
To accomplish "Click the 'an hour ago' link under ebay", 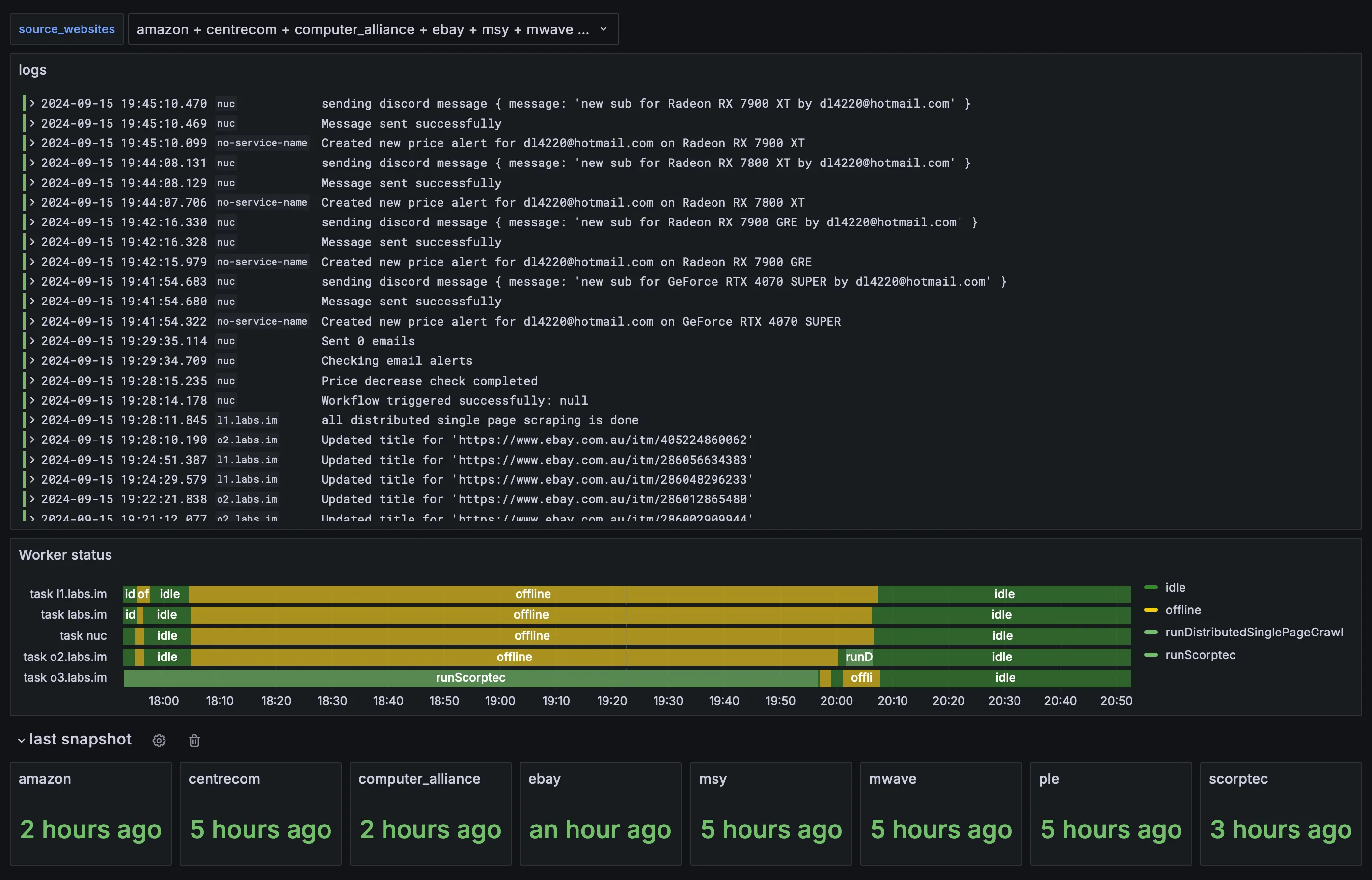I will click(x=600, y=830).
